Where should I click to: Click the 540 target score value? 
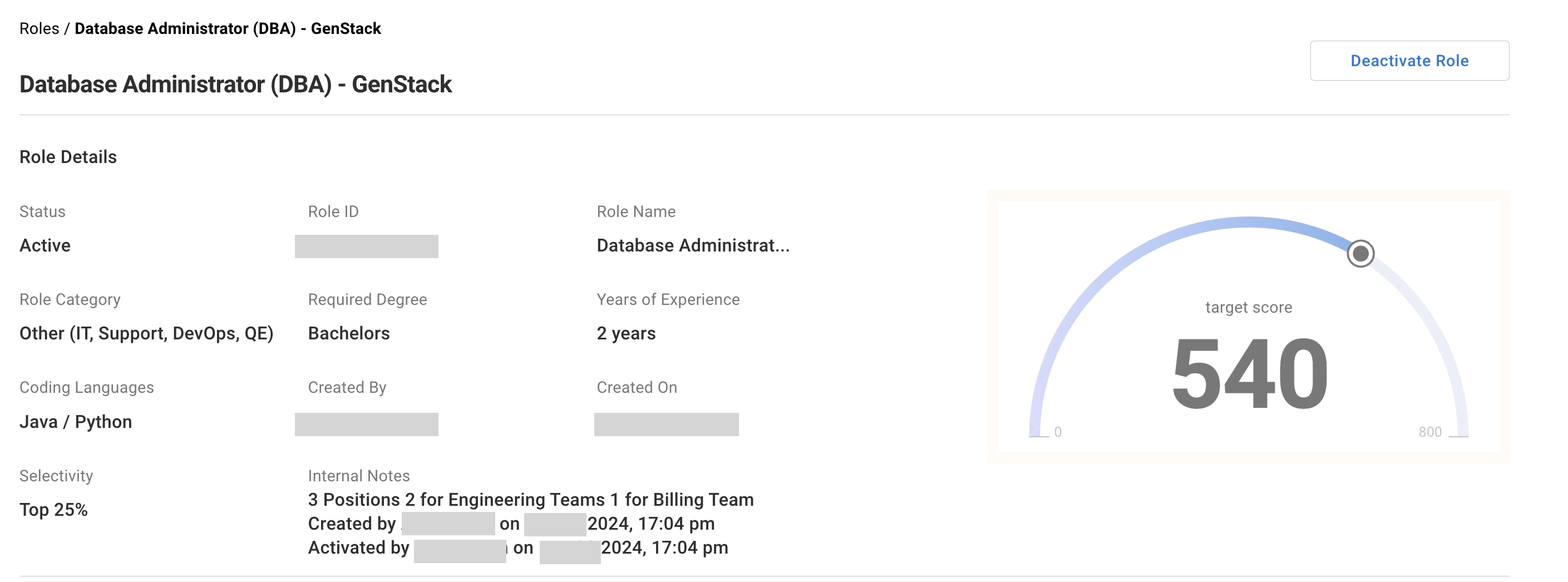coord(1249,374)
